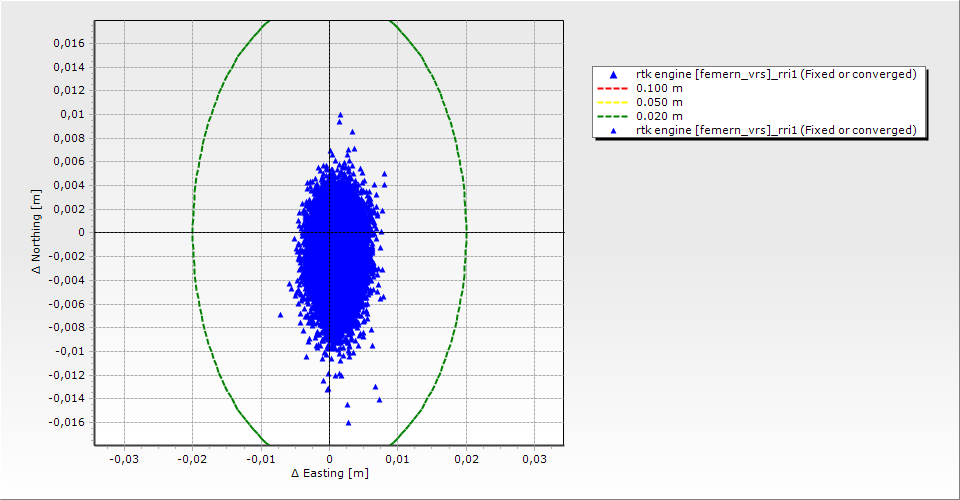960x500 pixels.
Task: Click the 0.020 m legend text
Action: [x=659, y=116]
